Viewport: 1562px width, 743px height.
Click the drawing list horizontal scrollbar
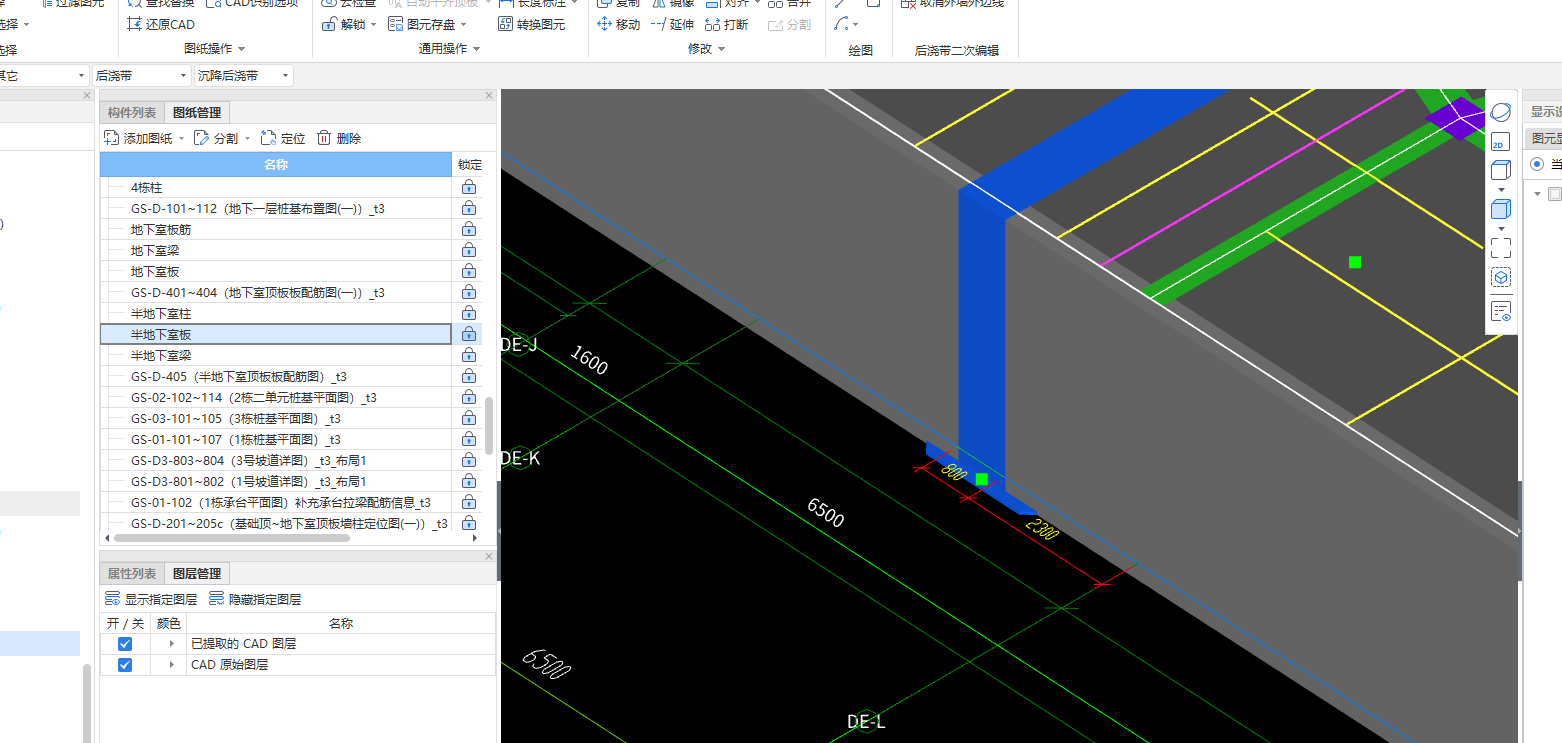pyautogui.click(x=232, y=538)
